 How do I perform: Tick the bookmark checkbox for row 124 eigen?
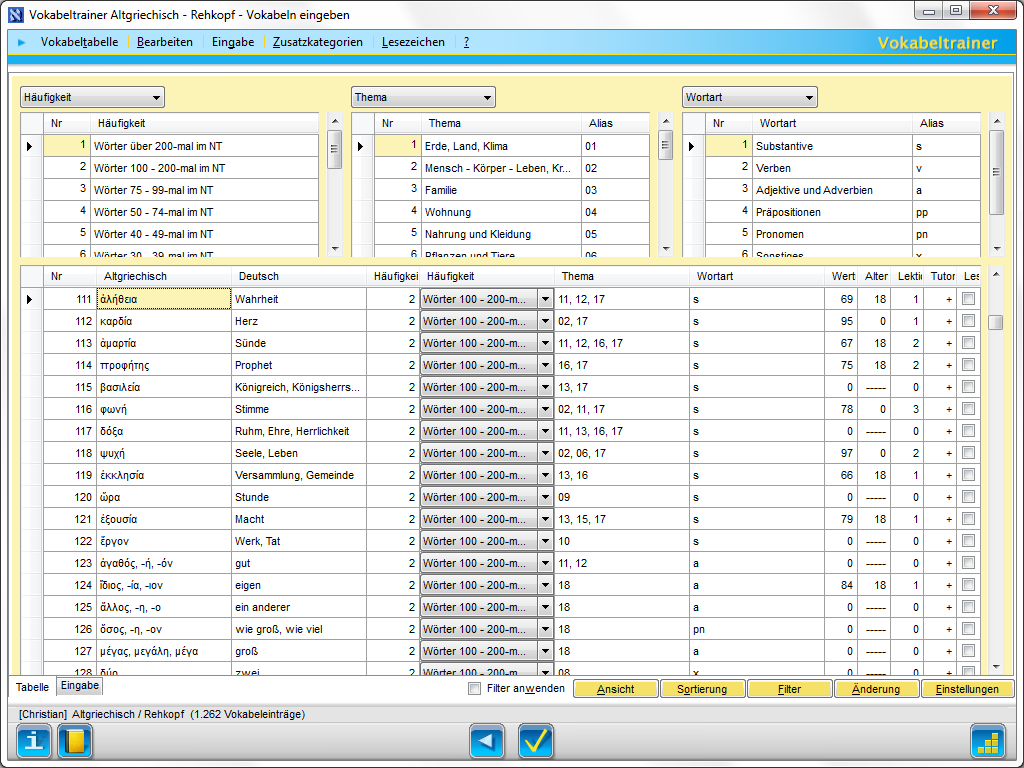[968, 585]
